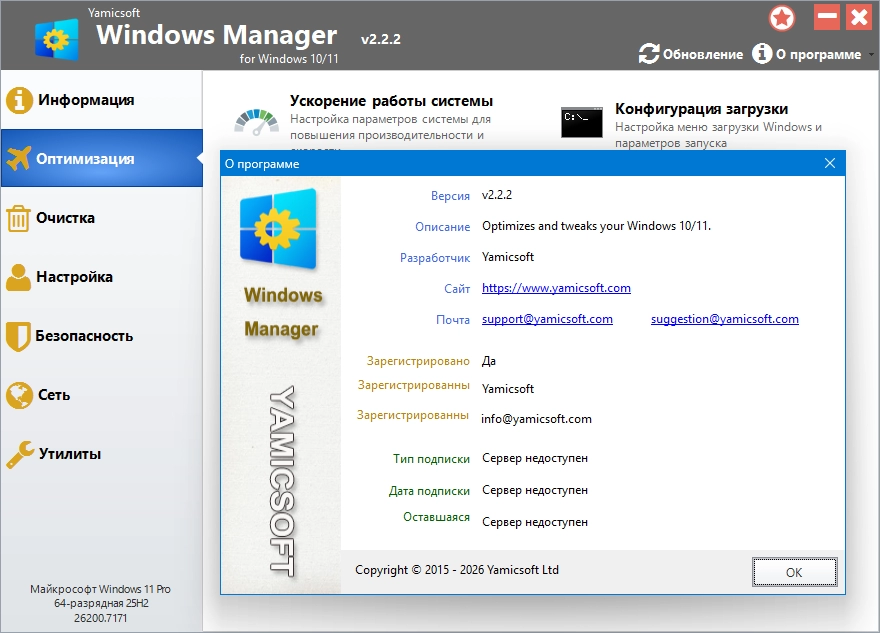Open the Очистка trash bin icon
This screenshot has width=880, height=633.
click(18, 218)
